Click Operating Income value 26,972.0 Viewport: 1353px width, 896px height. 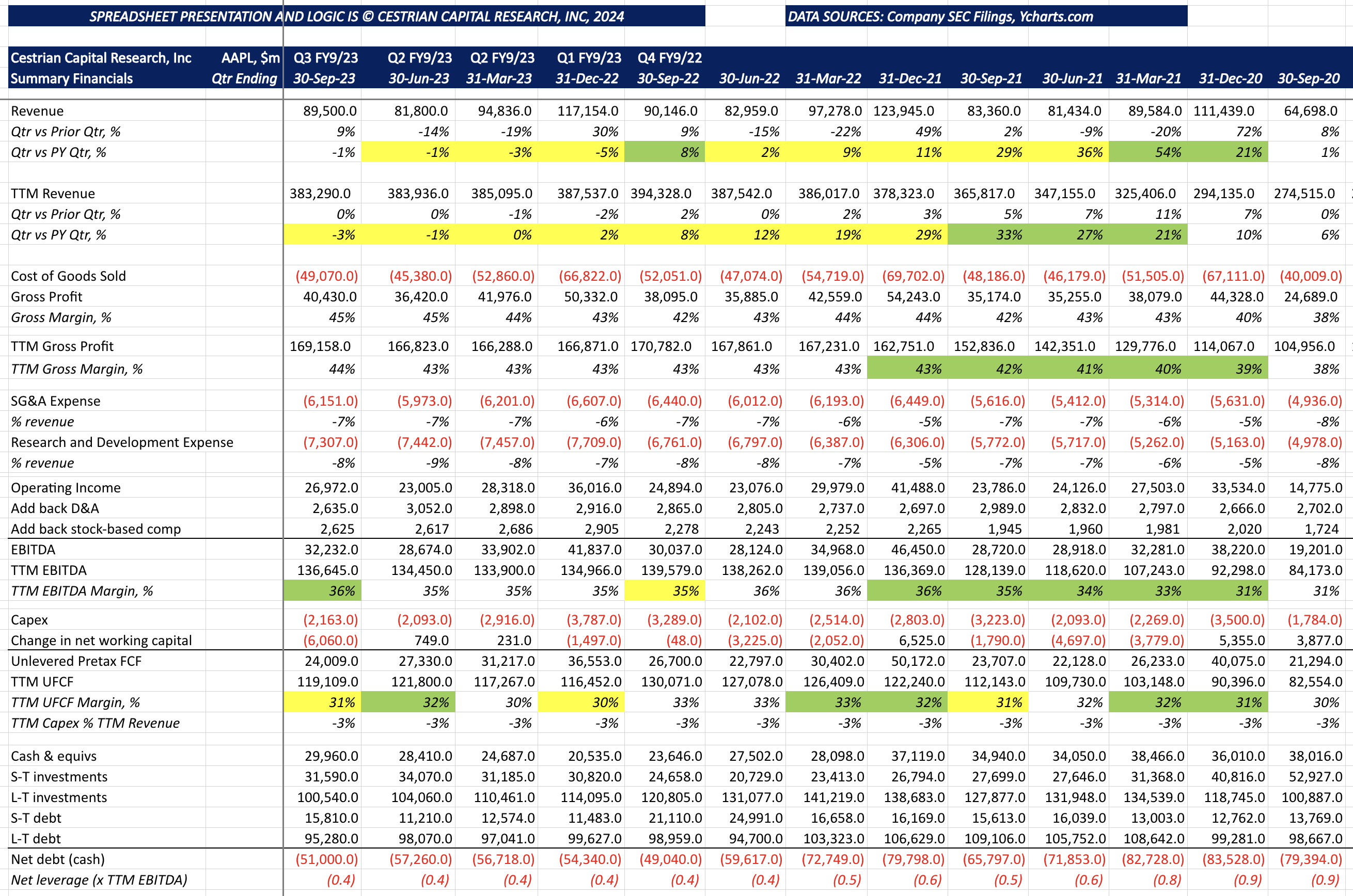point(331,488)
